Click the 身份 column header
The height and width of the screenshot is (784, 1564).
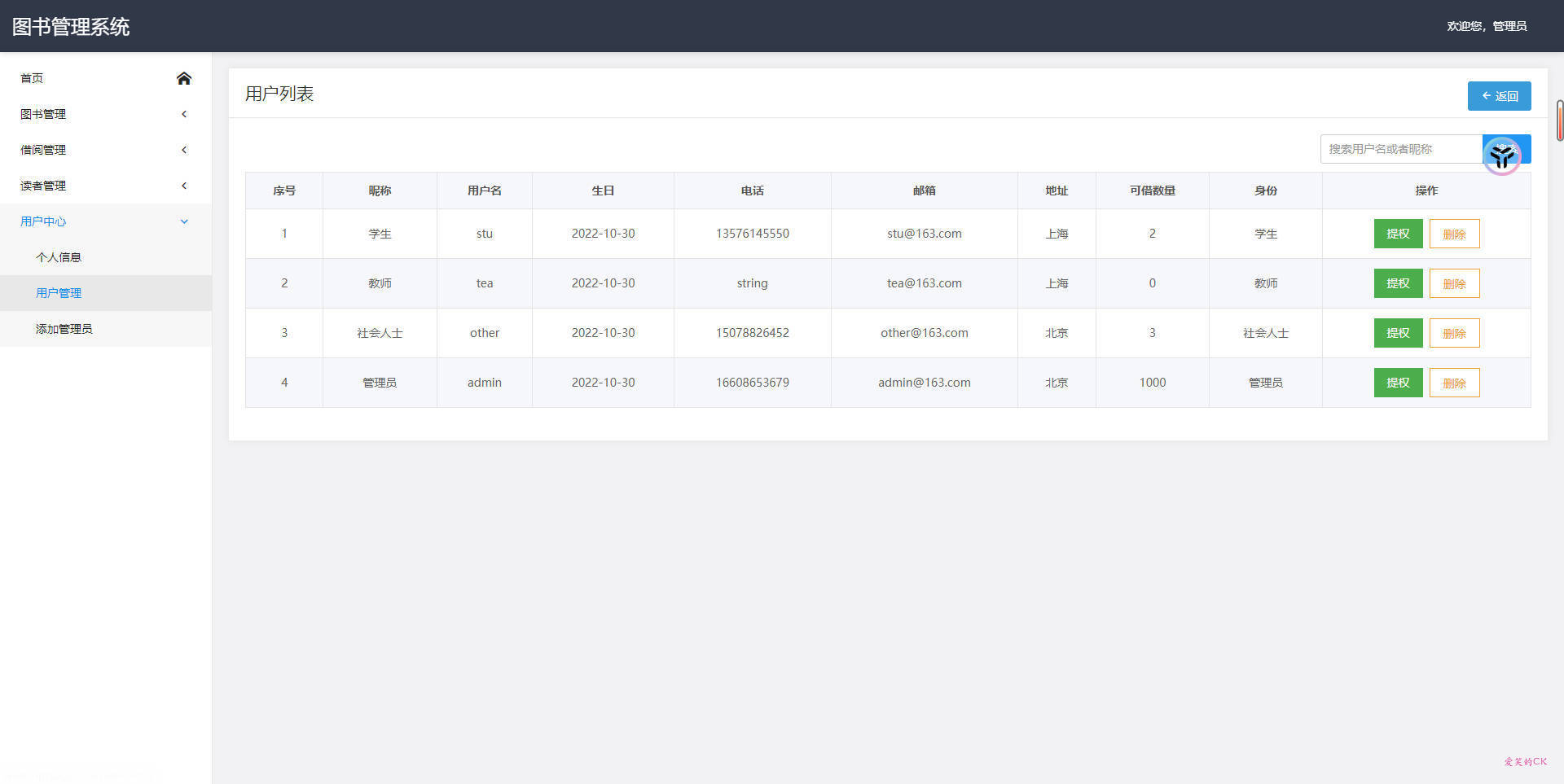[x=1266, y=191]
